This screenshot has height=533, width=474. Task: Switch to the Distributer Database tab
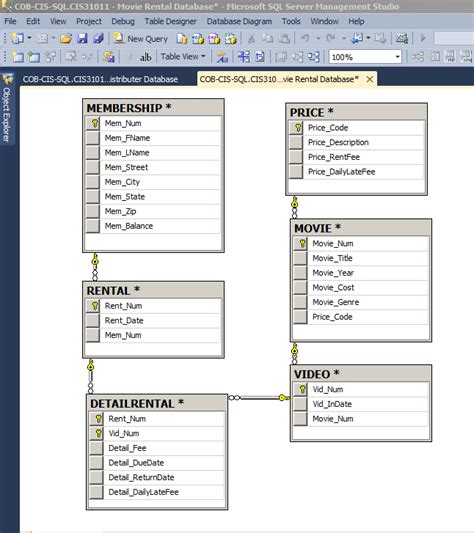(x=100, y=79)
